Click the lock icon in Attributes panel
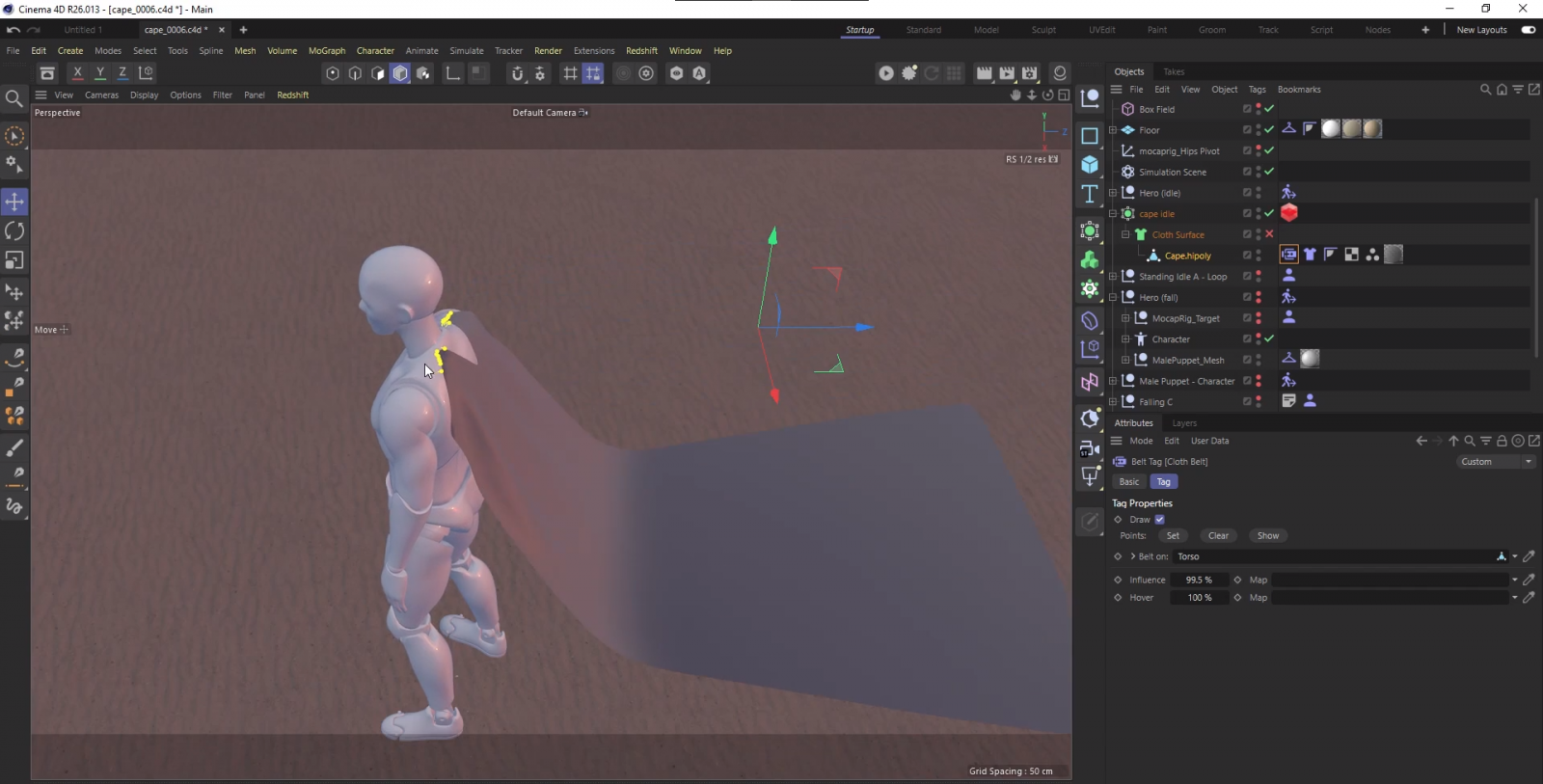The width and height of the screenshot is (1543, 784). click(x=1502, y=441)
